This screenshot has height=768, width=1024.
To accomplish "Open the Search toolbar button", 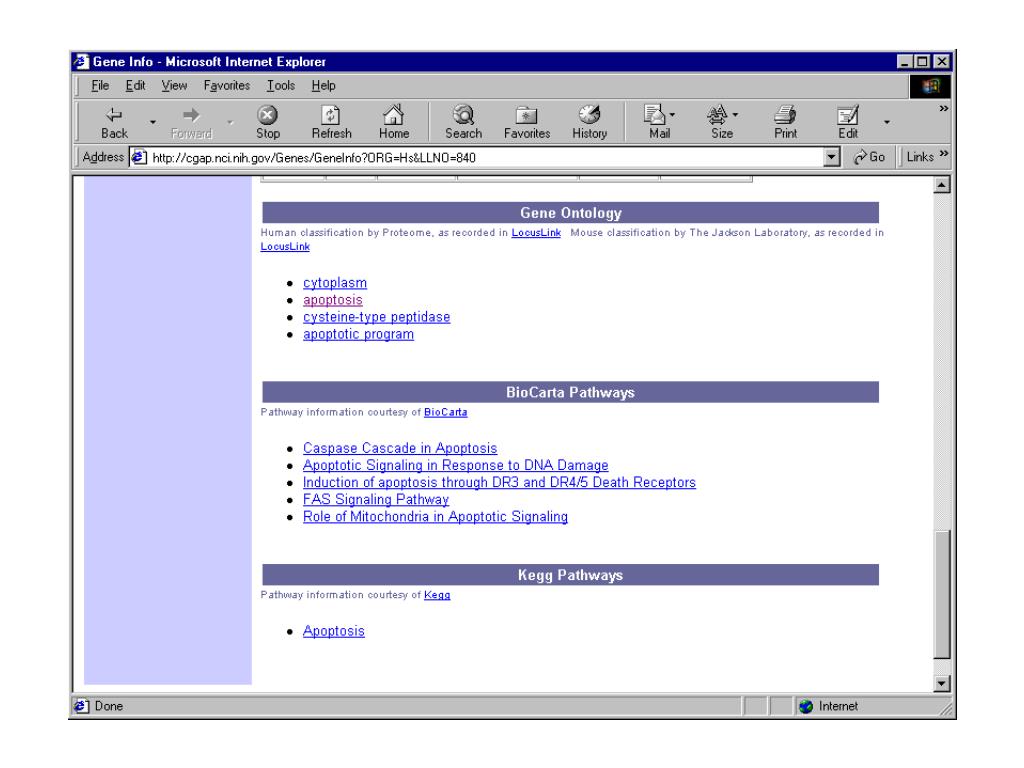I will pos(463,122).
